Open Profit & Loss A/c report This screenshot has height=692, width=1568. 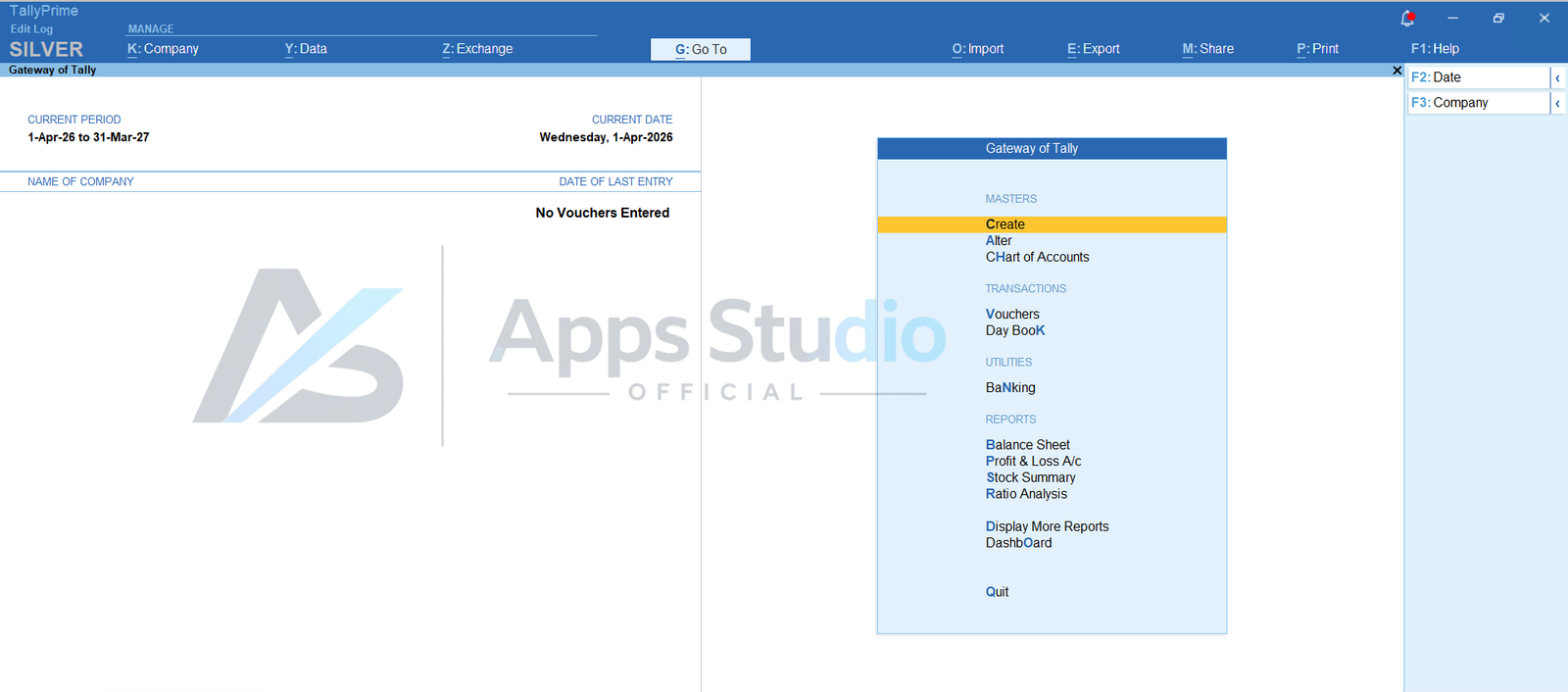click(1033, 462)
